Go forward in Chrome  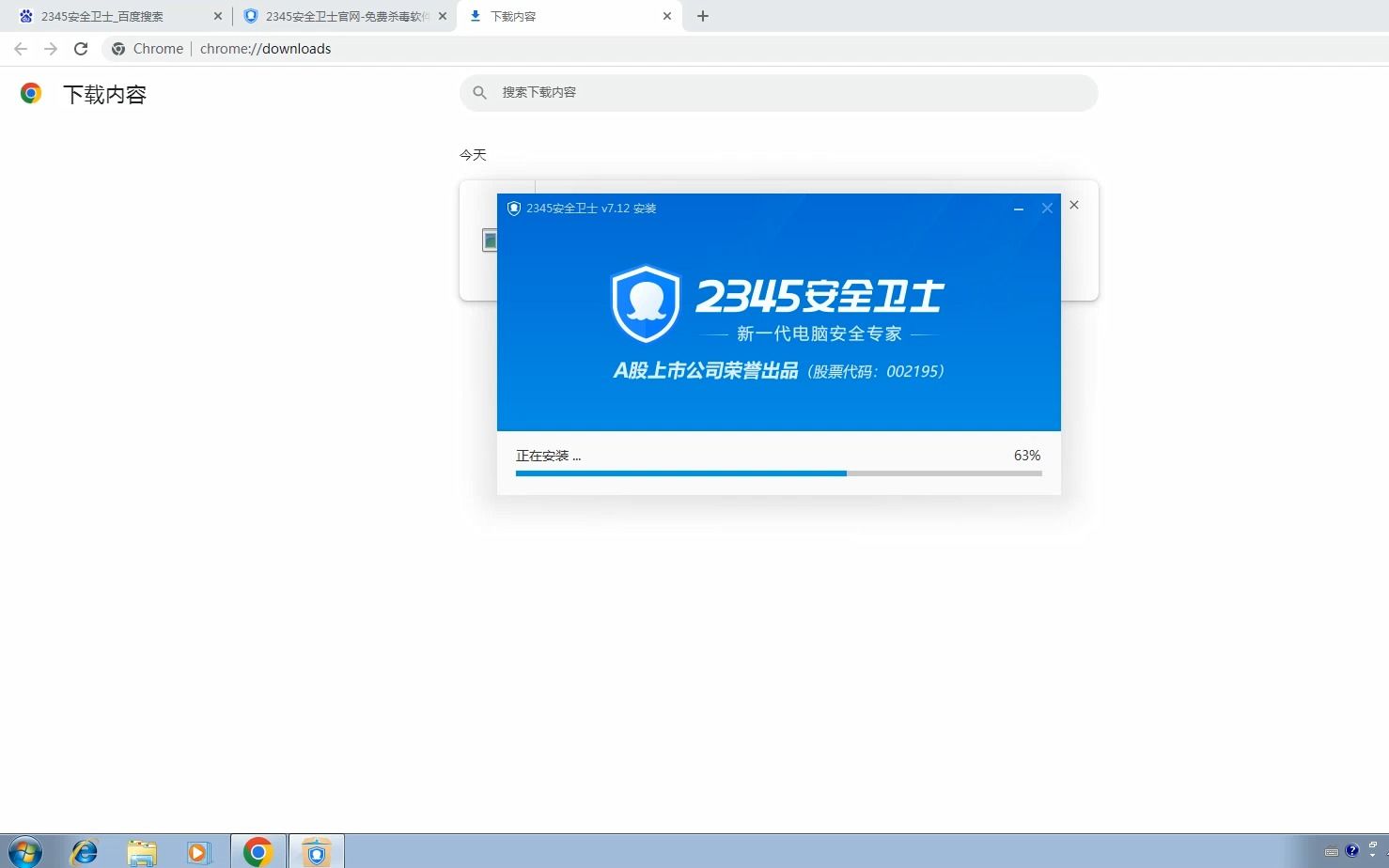[x=51, y=49]
